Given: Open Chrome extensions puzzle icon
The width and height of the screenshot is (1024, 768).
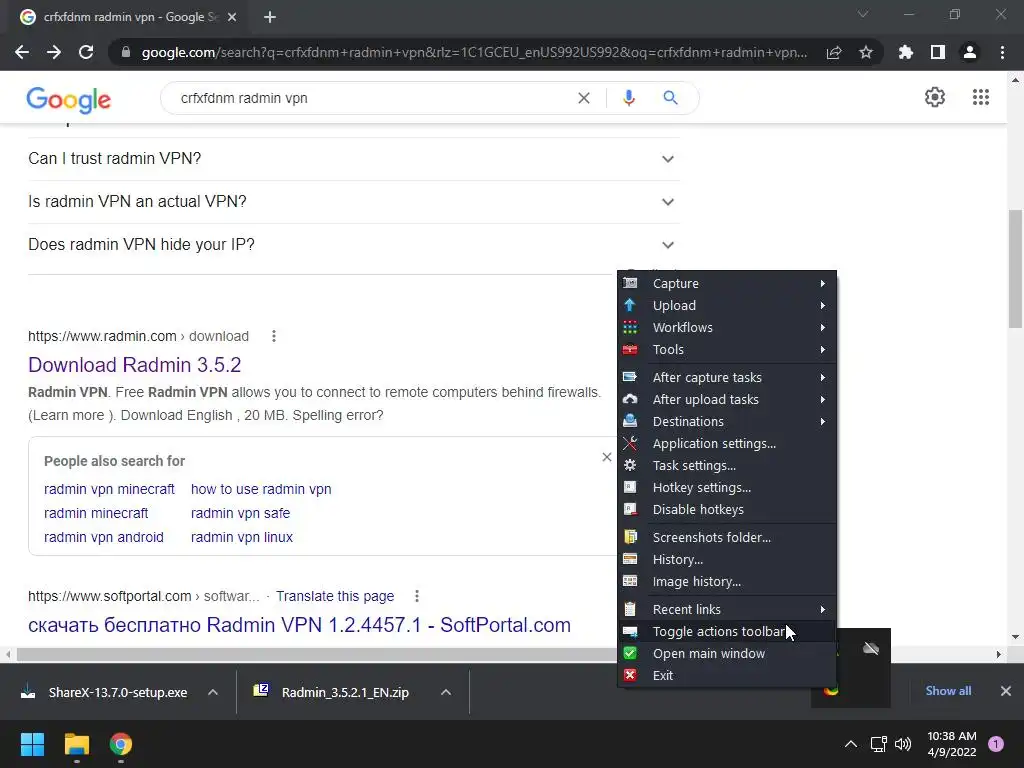Looking at the screenshot, I should [906, 52].
